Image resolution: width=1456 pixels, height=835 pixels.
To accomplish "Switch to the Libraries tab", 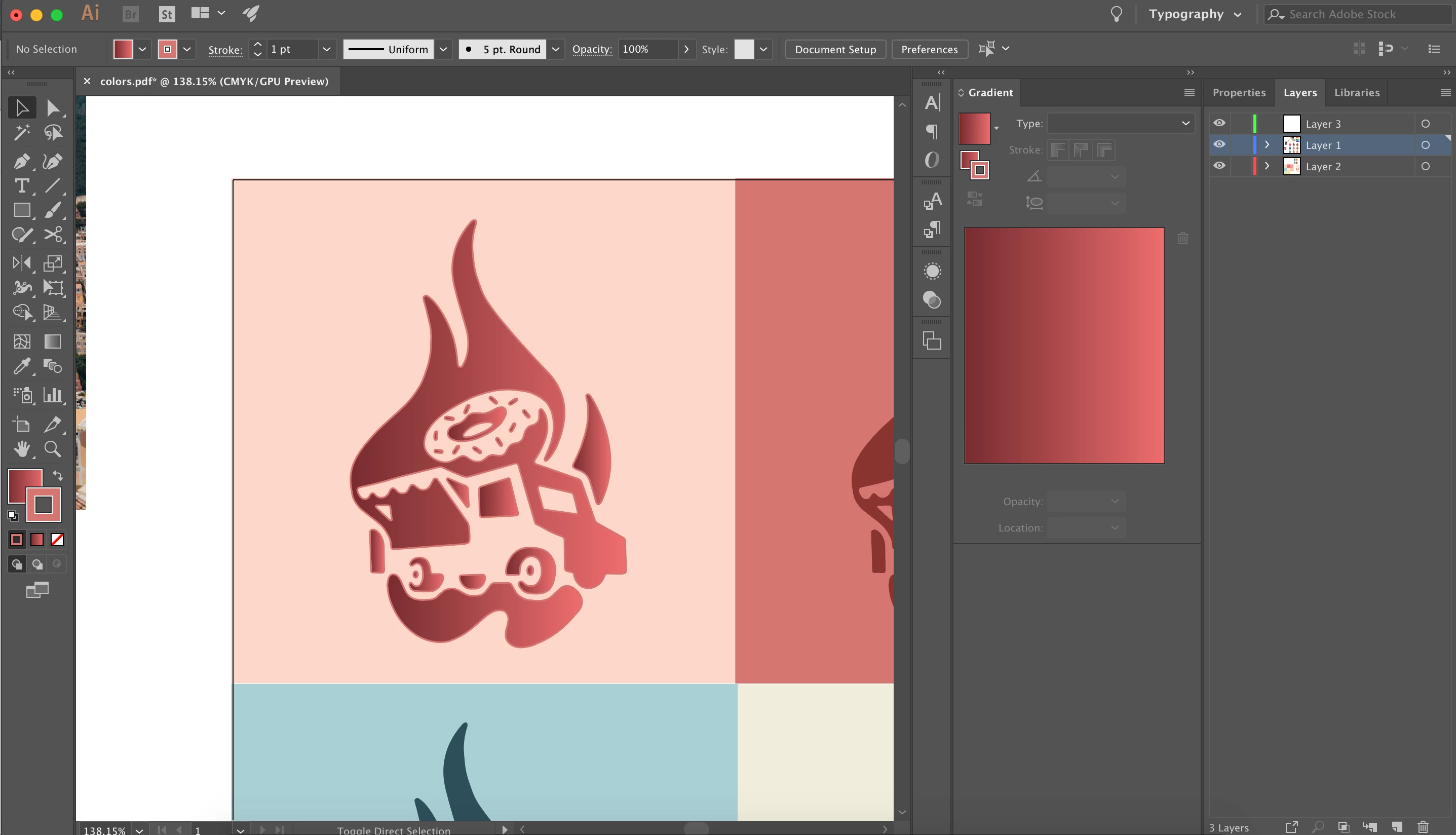I will tap(1356, 92).
